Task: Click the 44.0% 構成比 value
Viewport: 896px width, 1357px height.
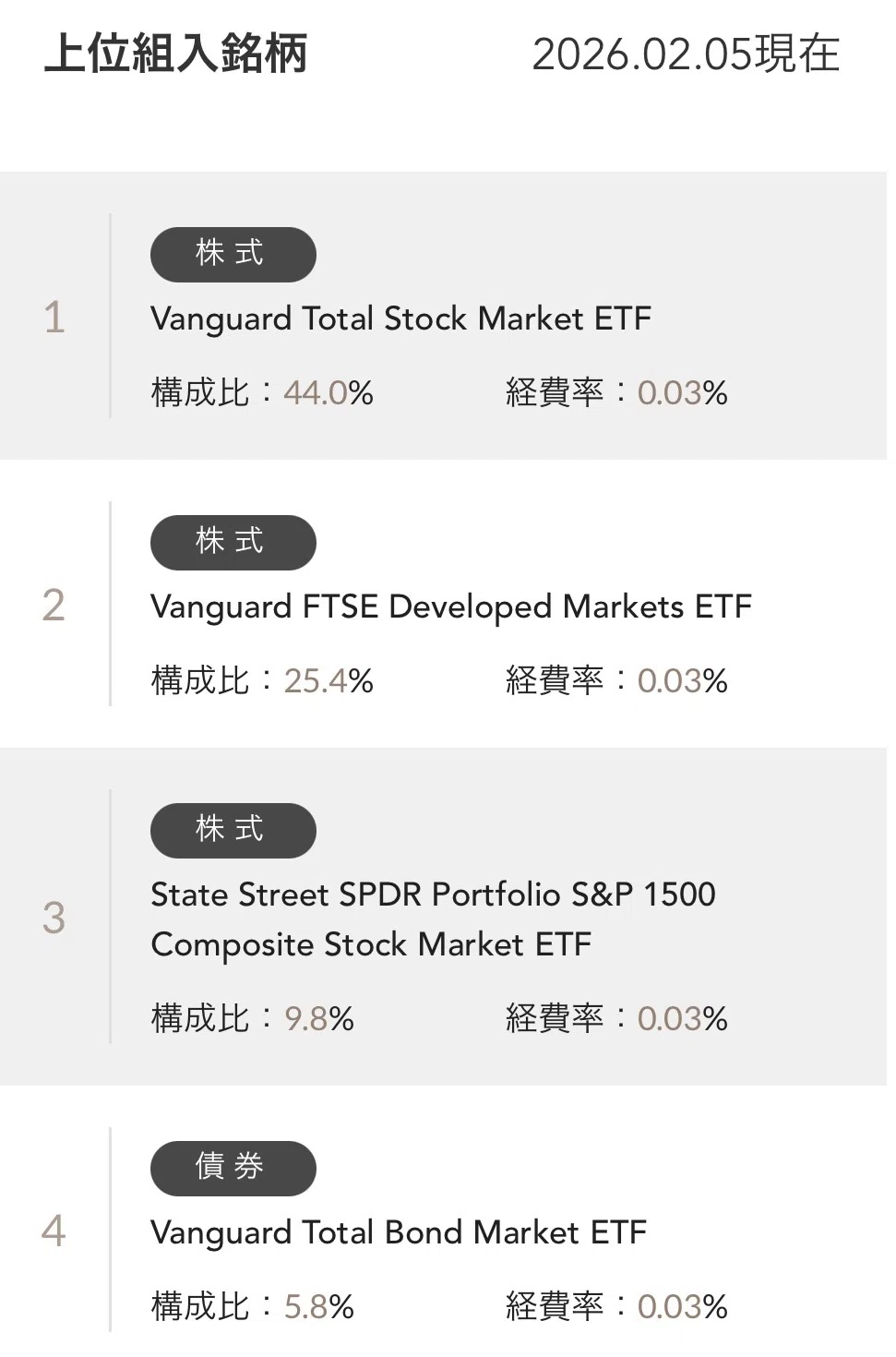Action: click(x=329, y=392)
